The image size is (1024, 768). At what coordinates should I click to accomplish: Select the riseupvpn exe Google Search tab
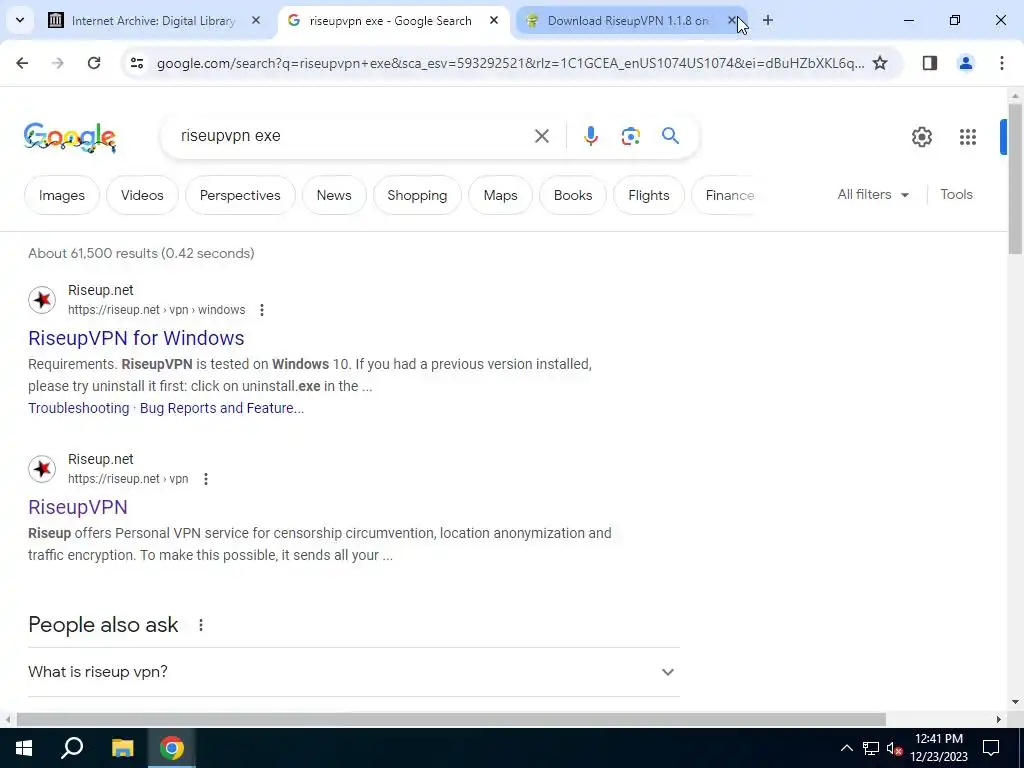tap(390, 21)
